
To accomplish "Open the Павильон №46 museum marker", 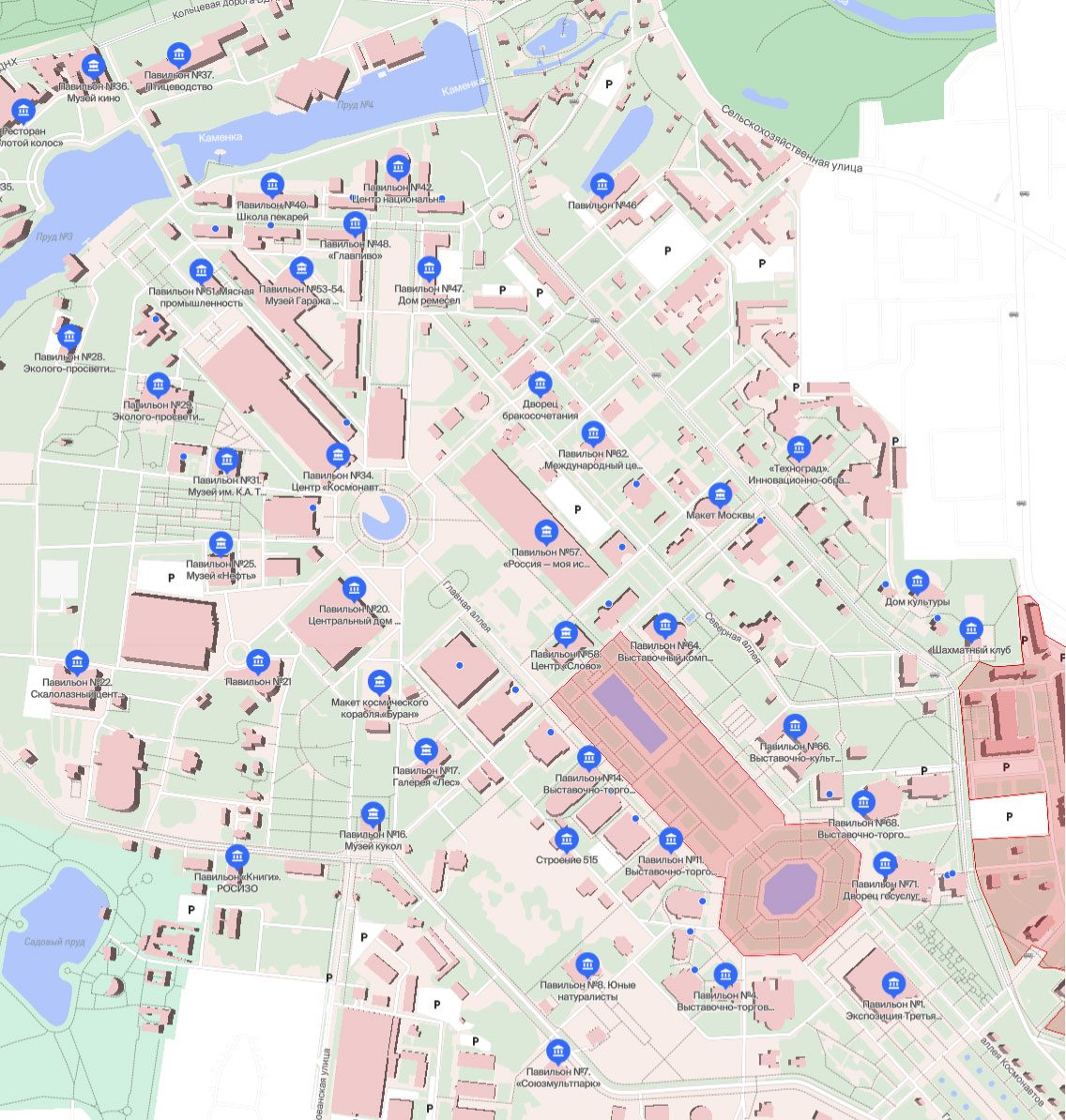I will tap(602, 185).
